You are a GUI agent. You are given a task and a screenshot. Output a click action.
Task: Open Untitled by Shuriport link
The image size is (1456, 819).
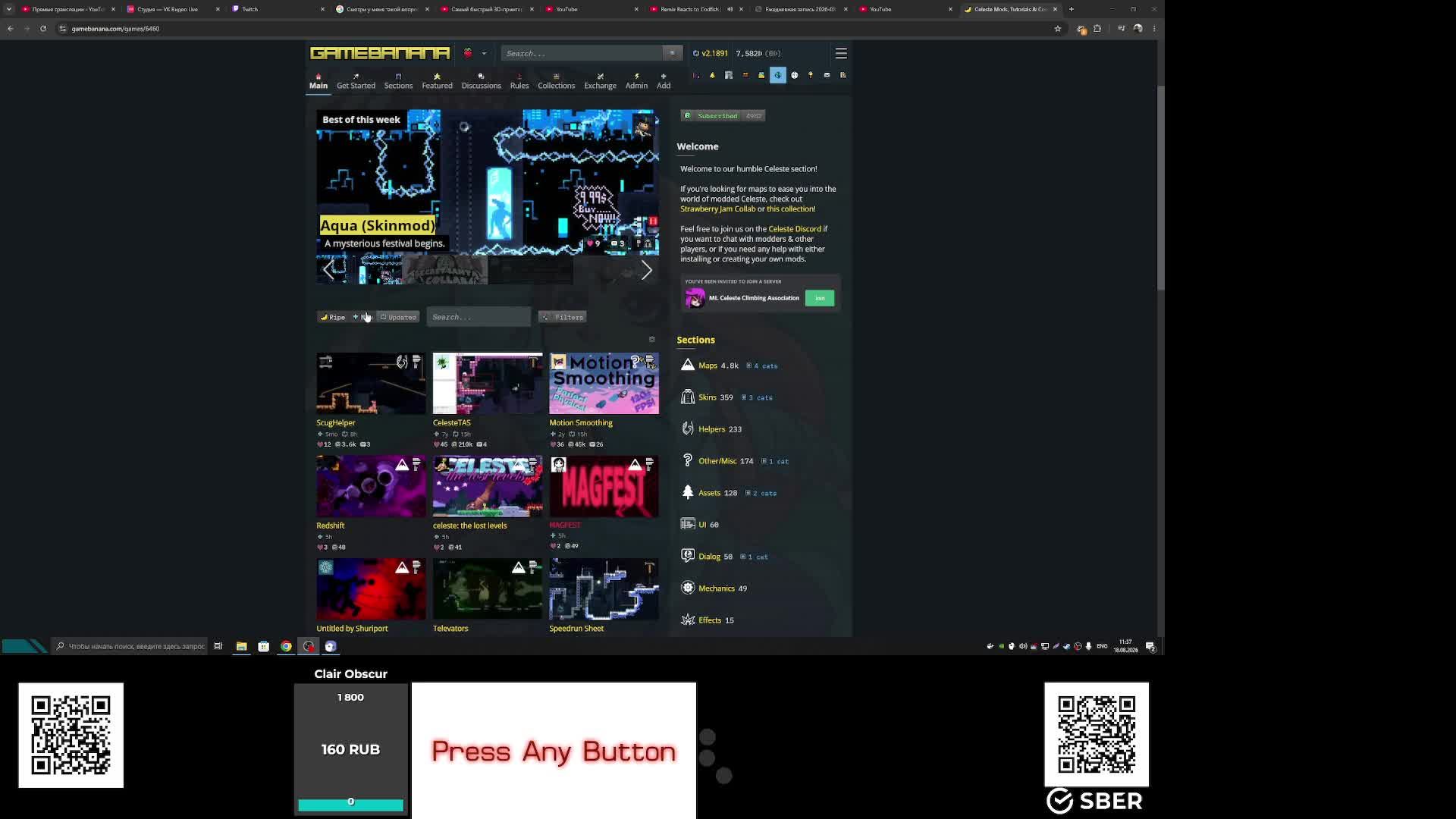(x=352, y=629)
